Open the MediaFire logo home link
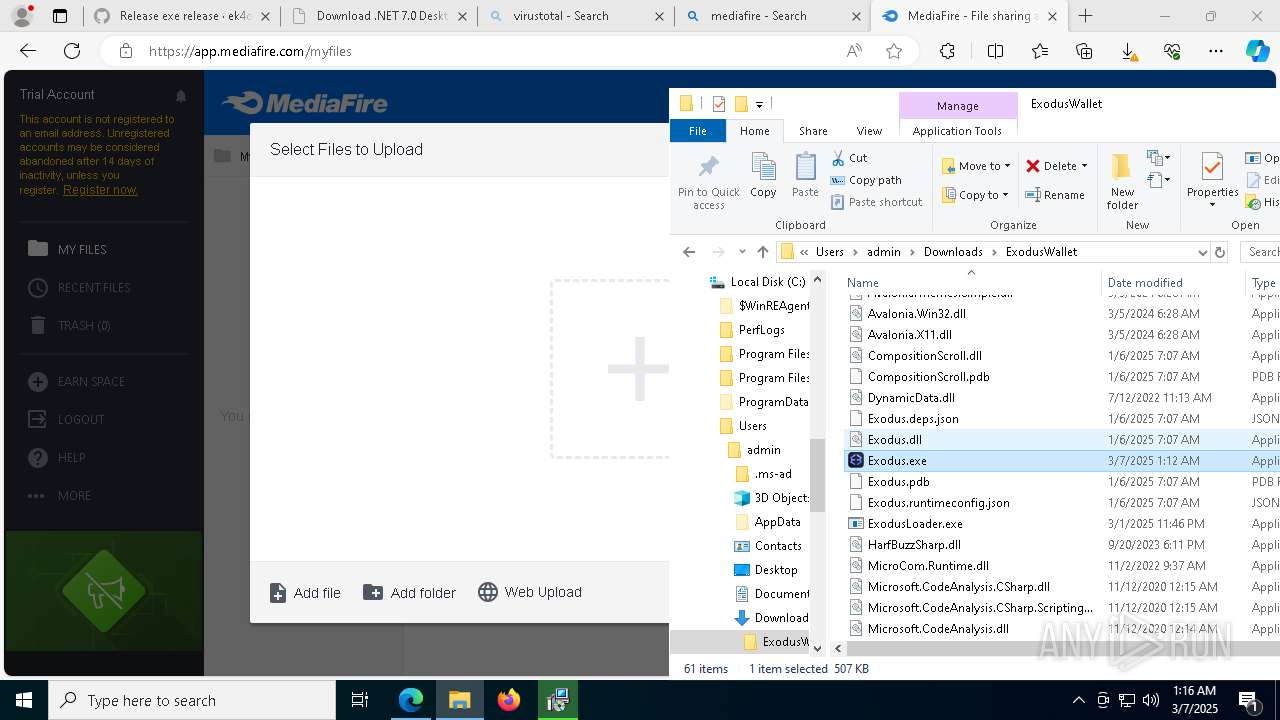 pyautogui.click(x=305, y=103)
